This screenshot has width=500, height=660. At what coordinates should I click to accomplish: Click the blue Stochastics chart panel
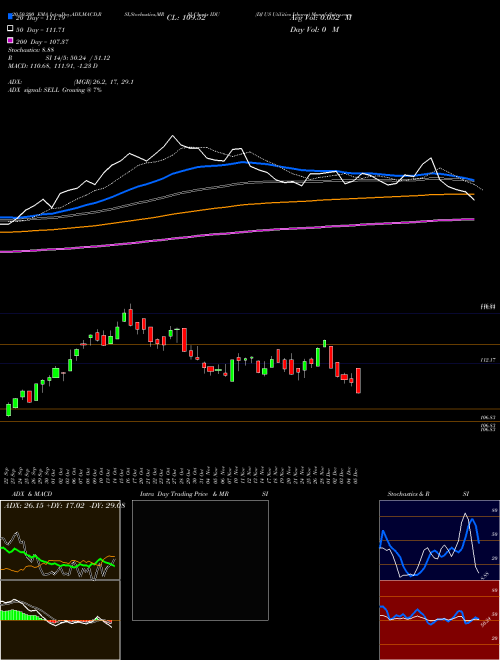(439, 540)
